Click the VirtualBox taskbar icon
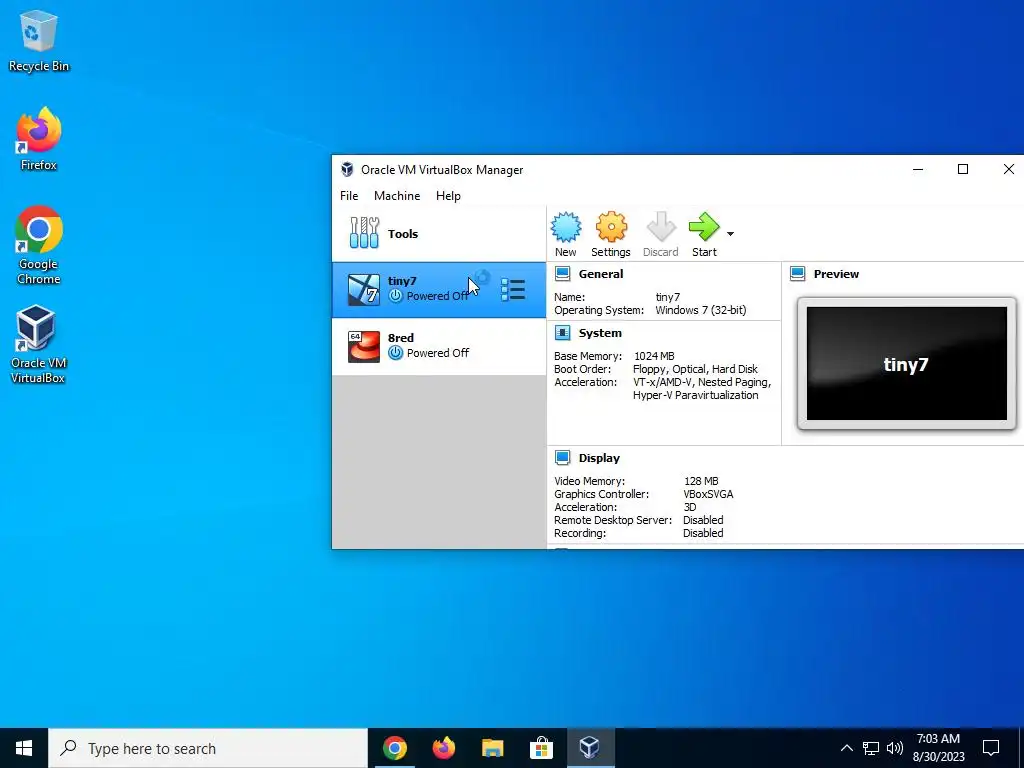 click(590, 748)
